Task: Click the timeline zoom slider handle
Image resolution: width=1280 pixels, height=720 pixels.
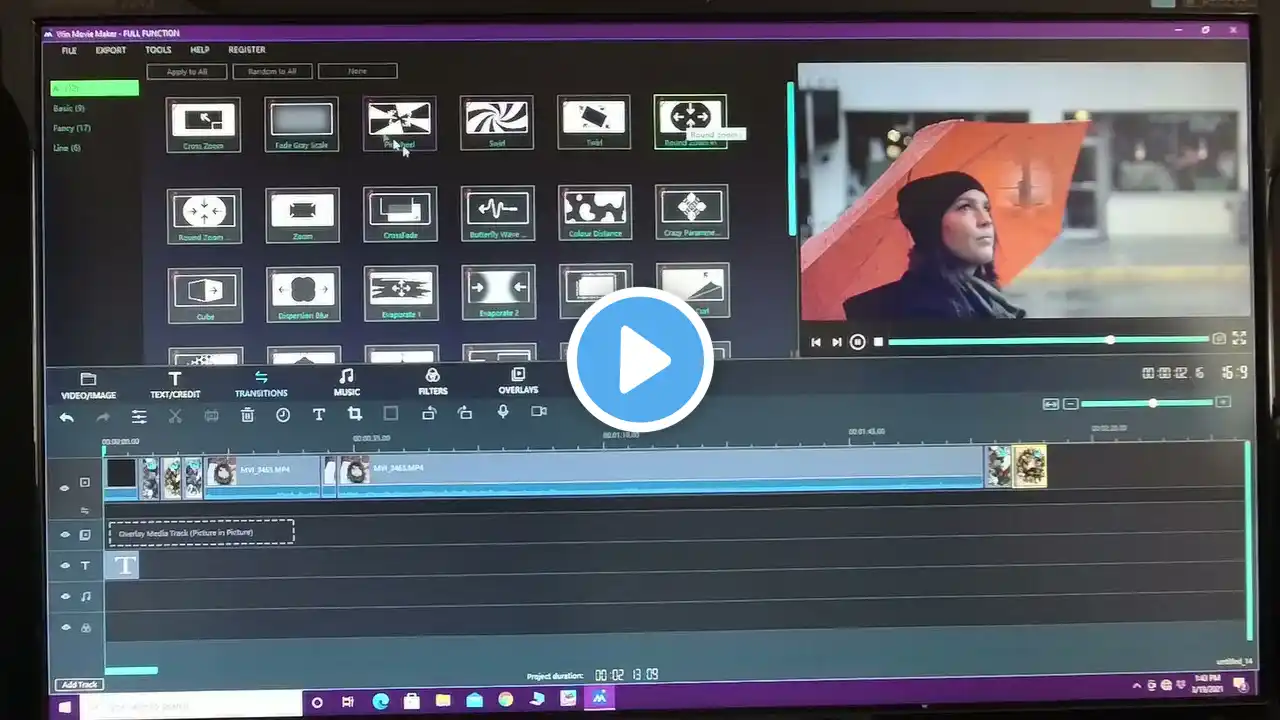Action: click(1153, 403)
